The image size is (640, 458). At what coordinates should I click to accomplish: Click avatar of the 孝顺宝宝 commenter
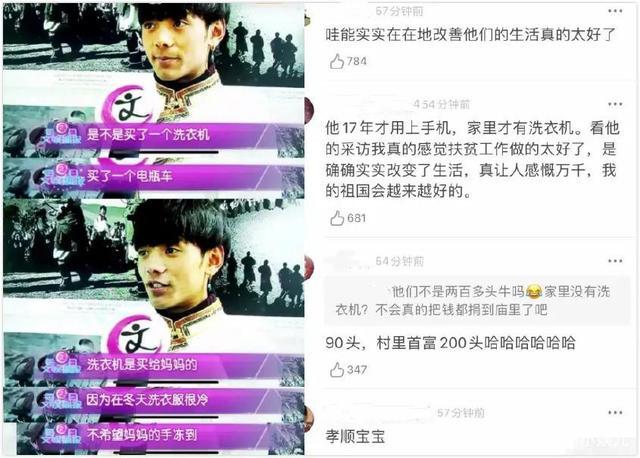pos(309,419)
